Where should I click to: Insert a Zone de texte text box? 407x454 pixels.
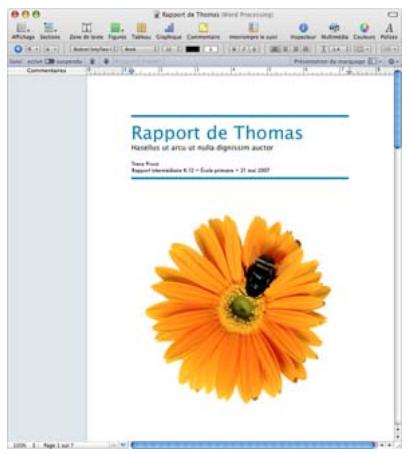pos(86,31)
